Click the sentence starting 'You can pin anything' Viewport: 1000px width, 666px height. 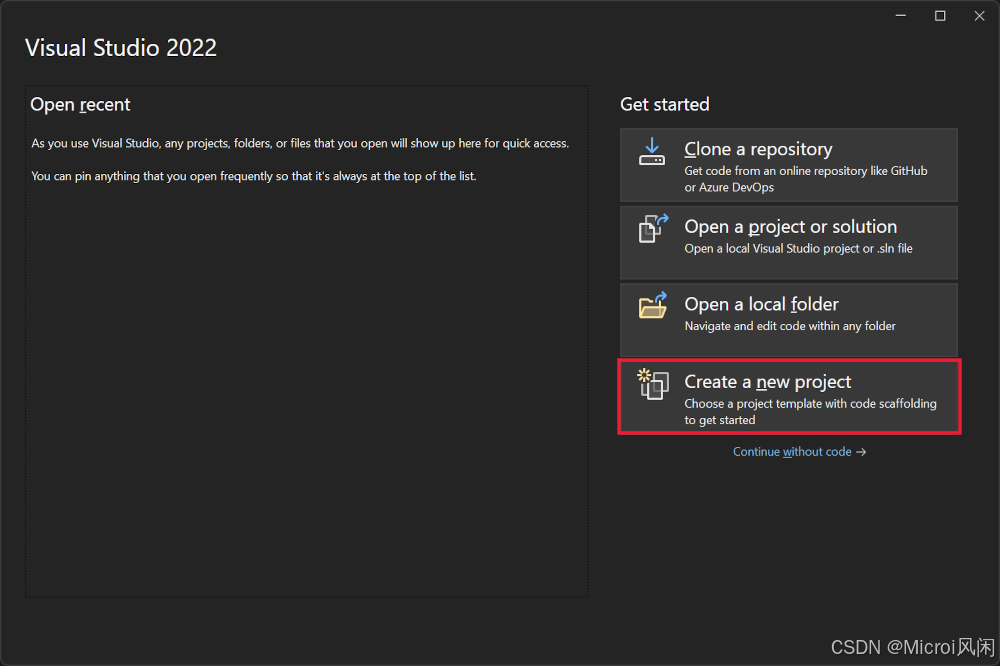click(254, 176)
